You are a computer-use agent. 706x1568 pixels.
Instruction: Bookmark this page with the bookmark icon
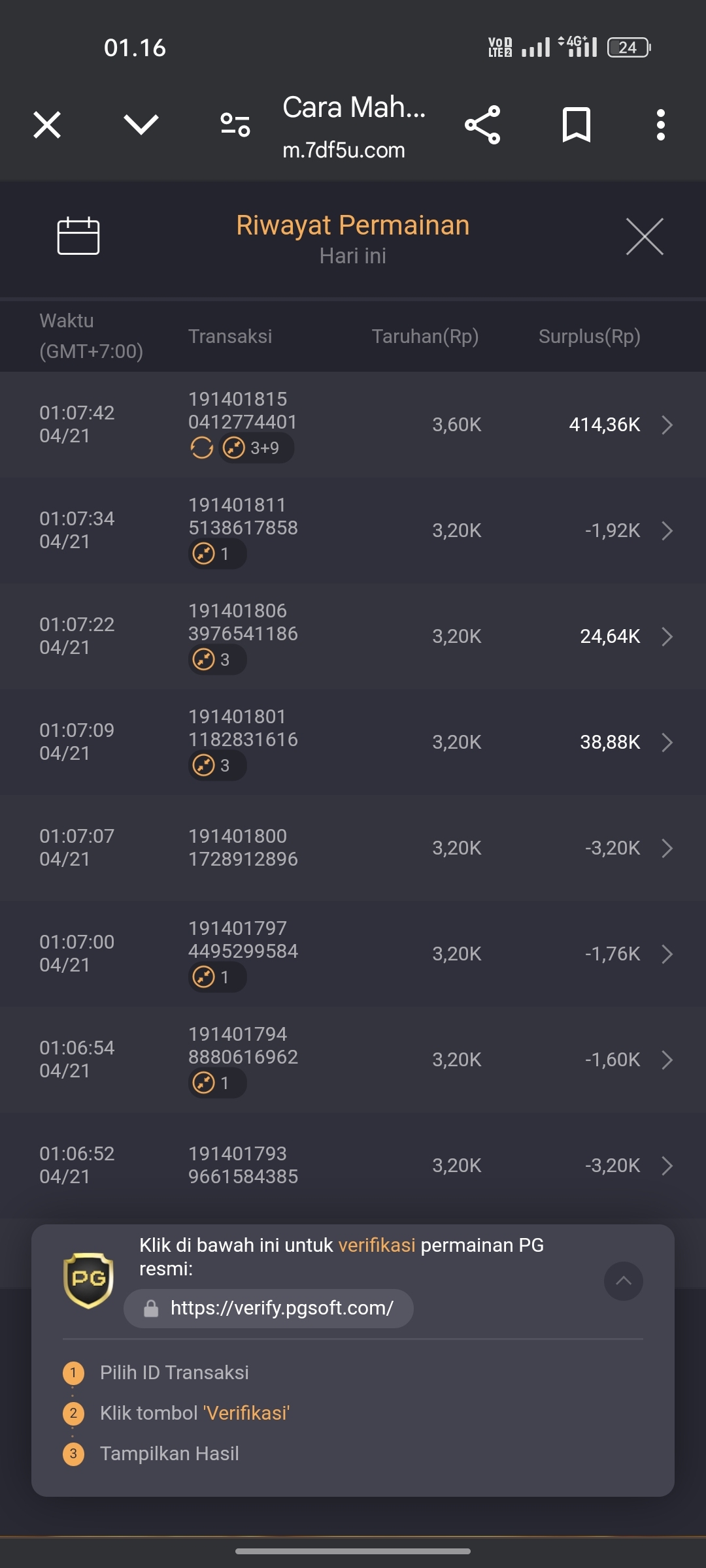(576, 124)
